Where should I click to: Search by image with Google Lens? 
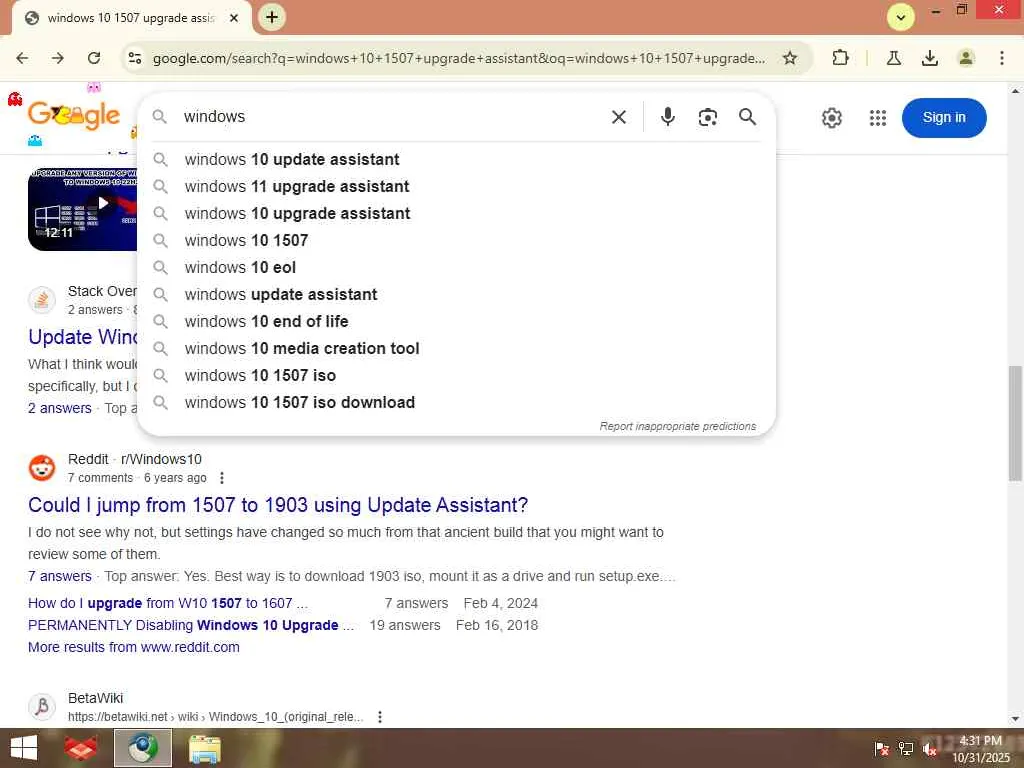point(707,117)
